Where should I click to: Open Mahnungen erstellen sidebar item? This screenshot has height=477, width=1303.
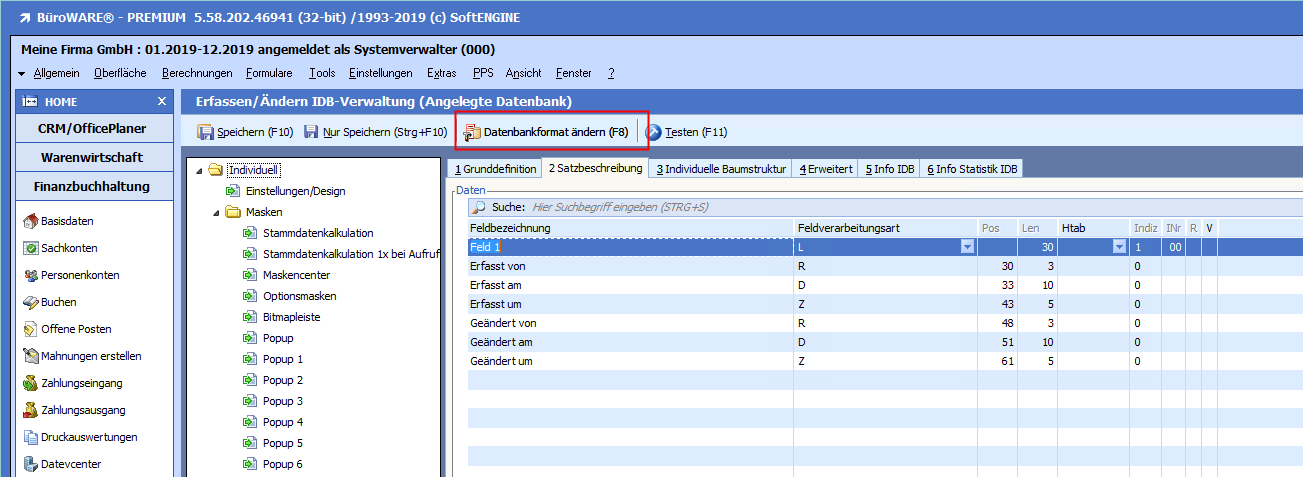coord(90,356)
